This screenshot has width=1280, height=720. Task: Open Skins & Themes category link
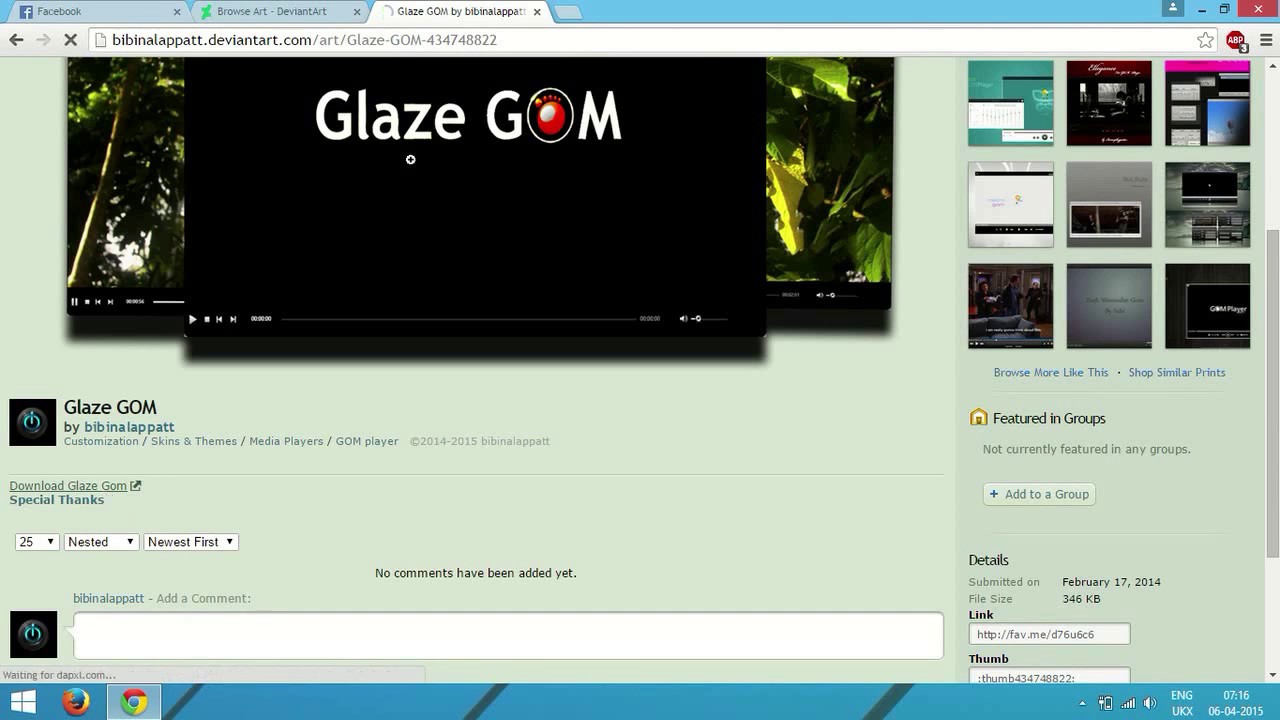coord(194,441)
